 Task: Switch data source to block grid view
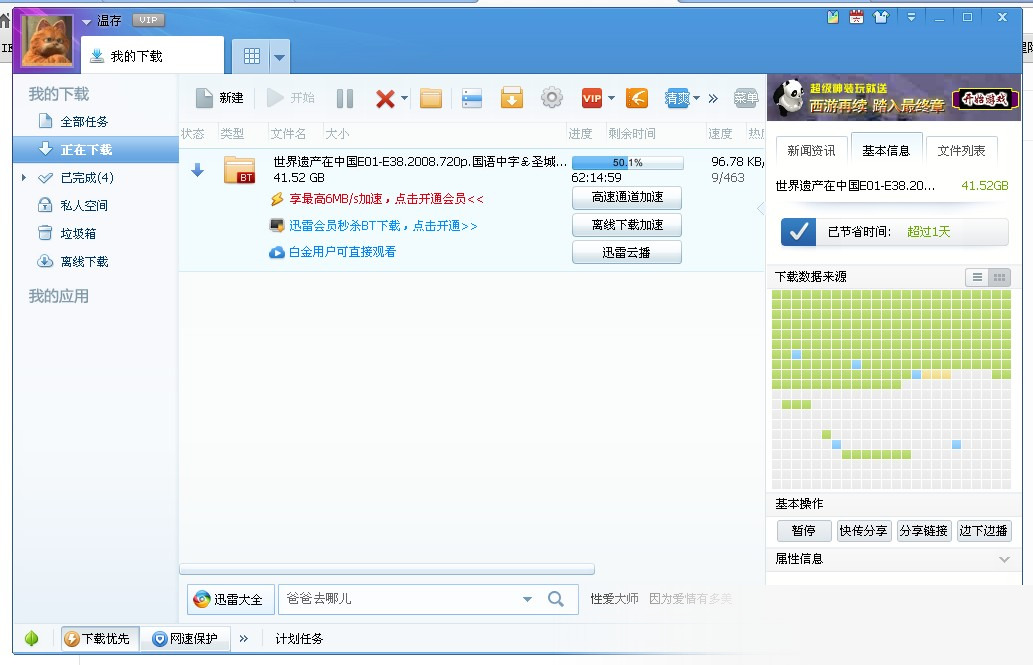click(999, 277)
